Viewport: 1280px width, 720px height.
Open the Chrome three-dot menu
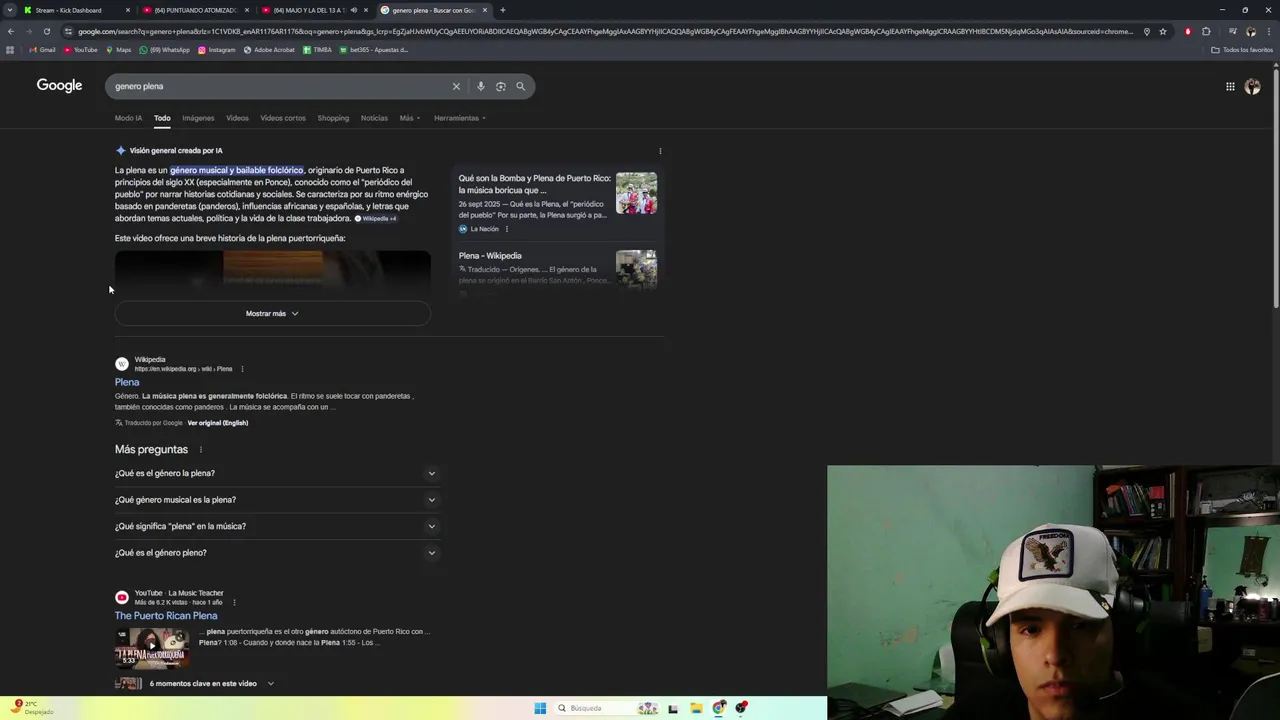[x=1268, y=31]
